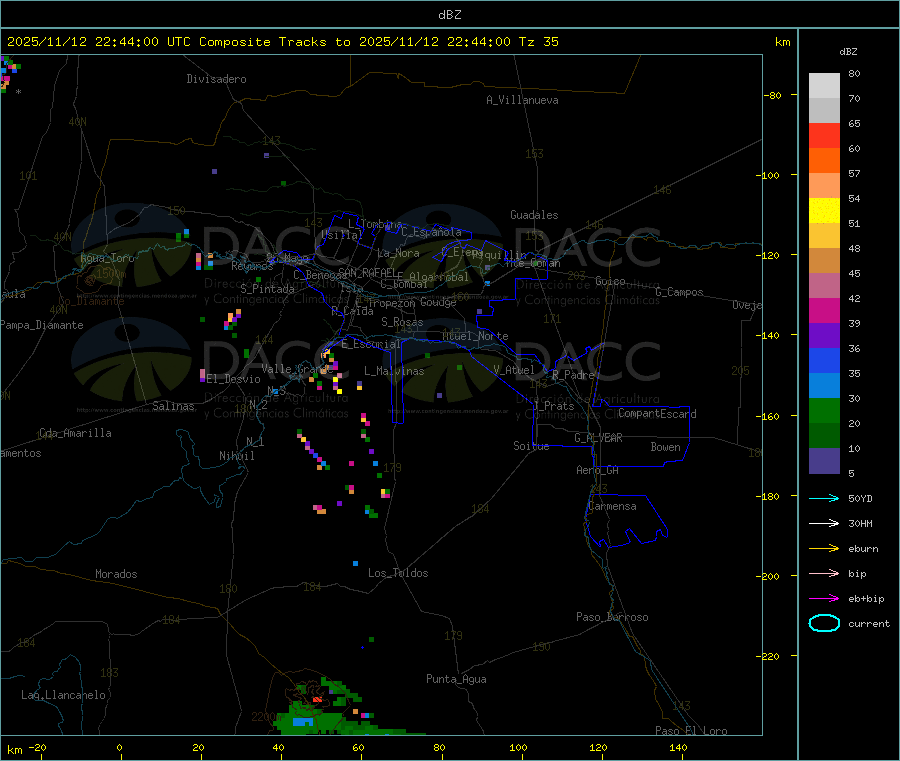Image resolution: width=900 pixels, height=761 pixels.
Task: Click the R_Padre map label
Action: coord(573,375)
